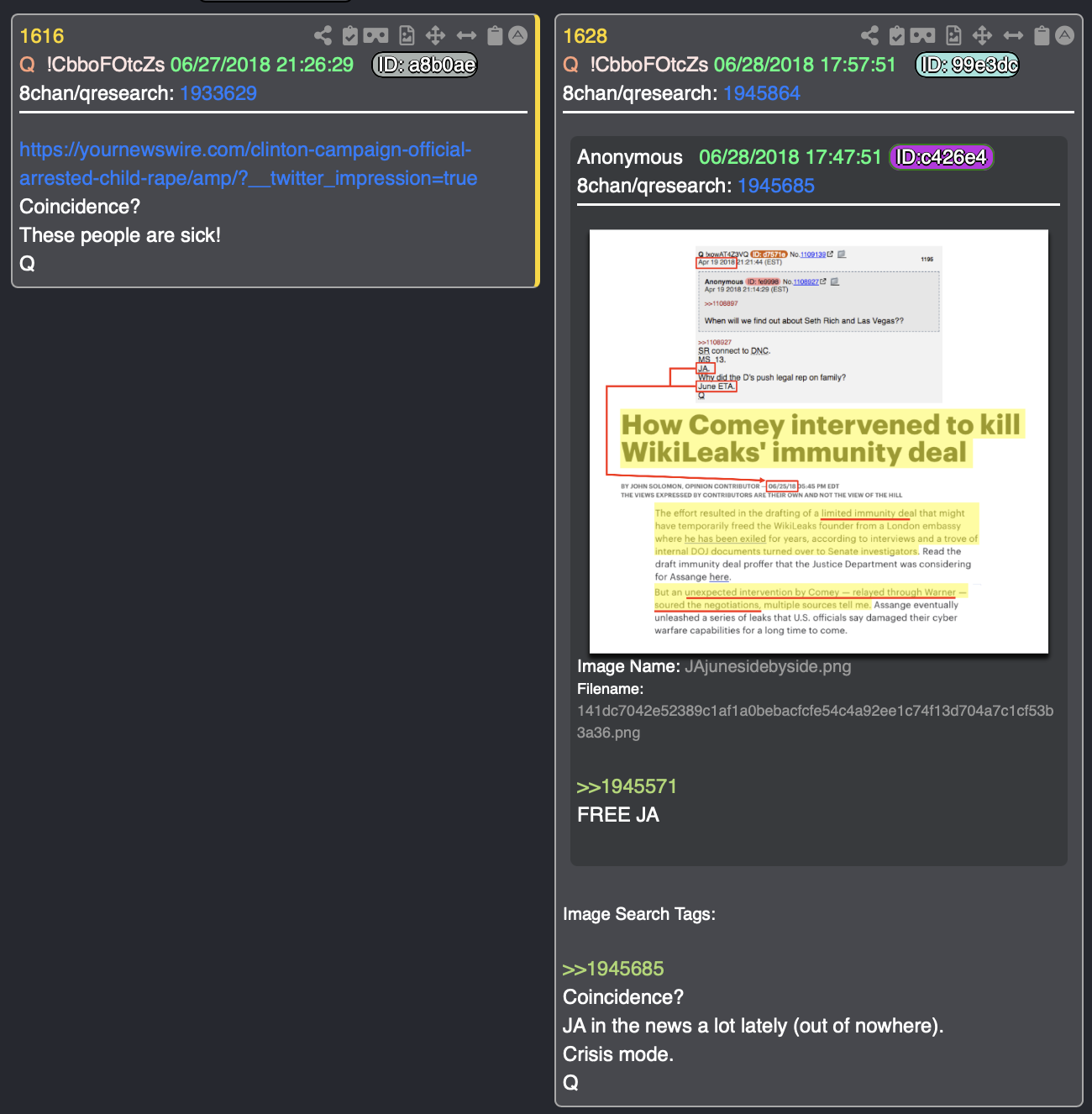
Task: Follow reply reference >>1945571
Action: [x=627, y=786]
